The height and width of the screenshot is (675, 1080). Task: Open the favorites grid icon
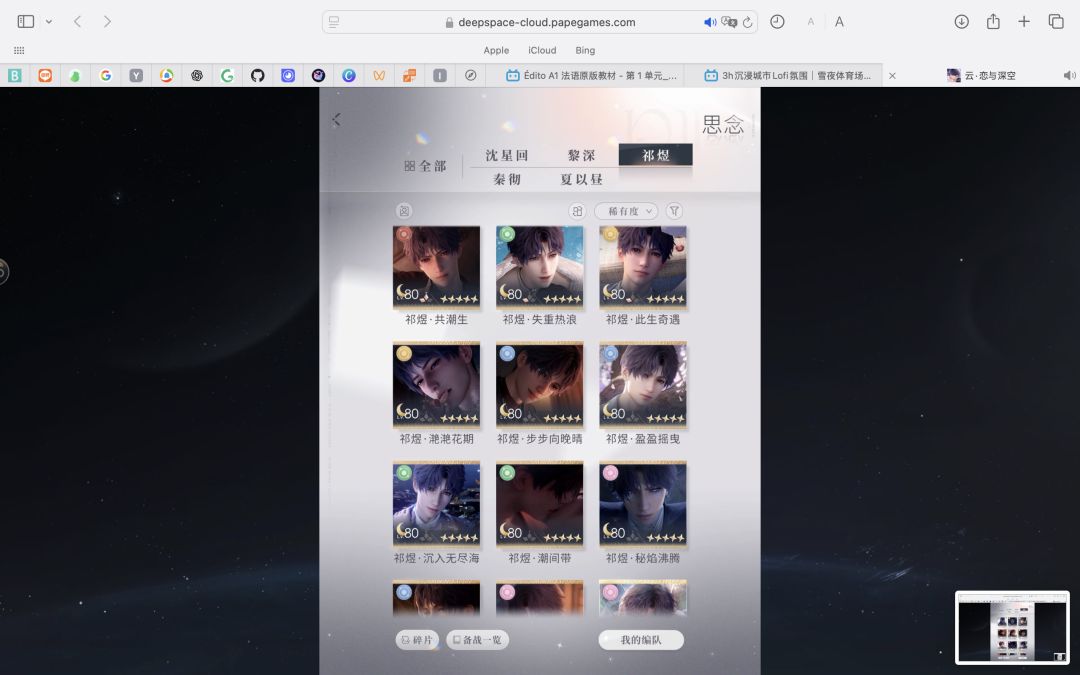coord(19,50)
